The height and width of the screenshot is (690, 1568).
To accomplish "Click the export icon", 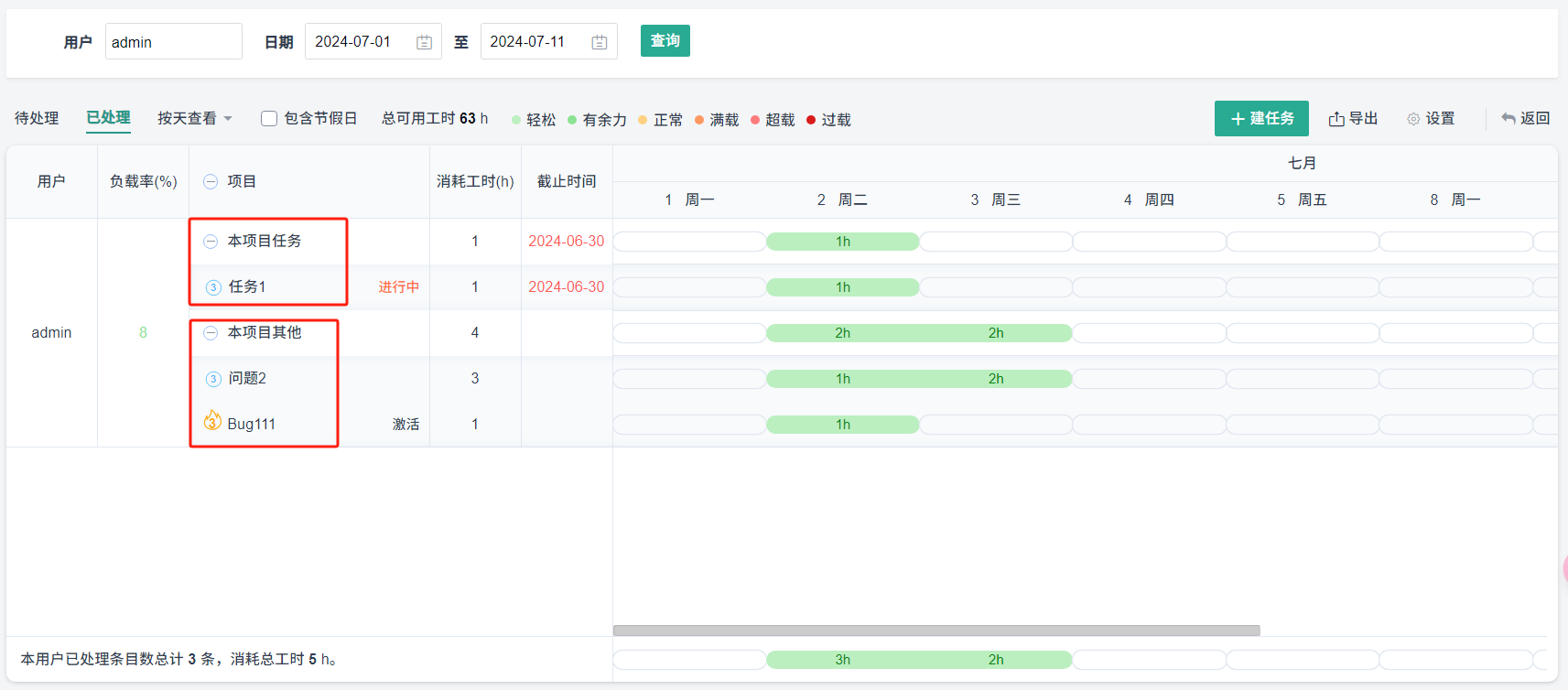I will (x=1336, y=119).
